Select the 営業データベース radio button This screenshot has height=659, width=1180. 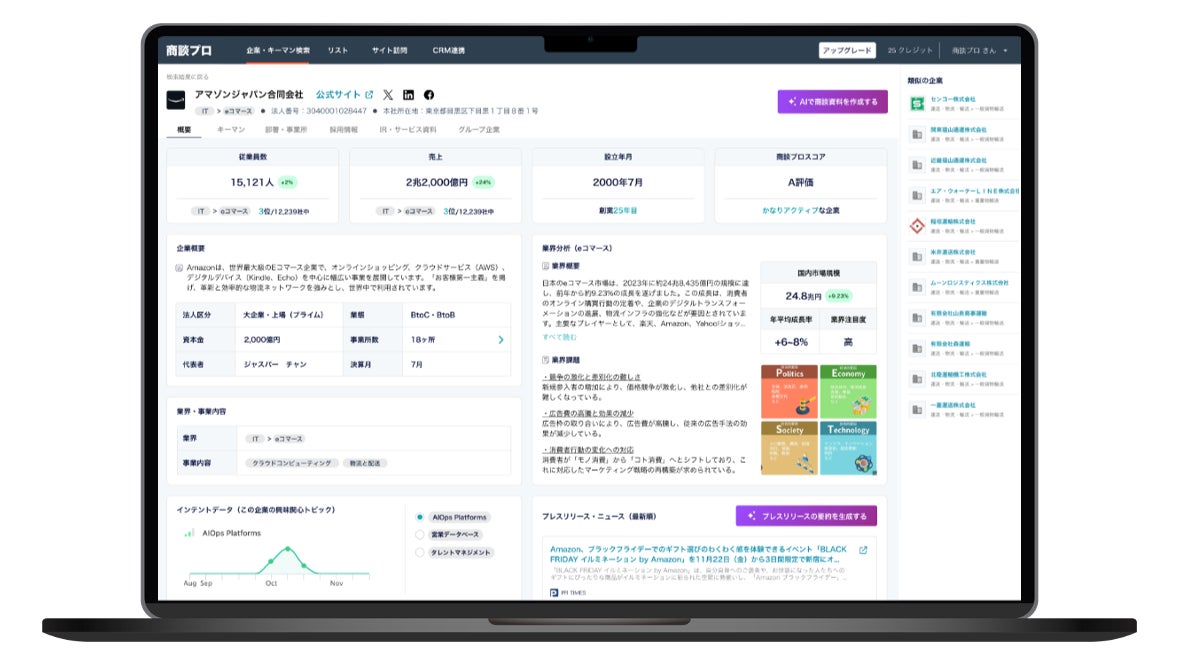point(420,535)
